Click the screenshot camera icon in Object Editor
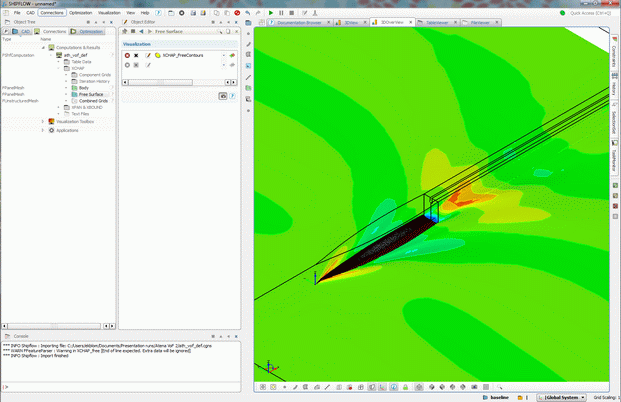Image resolution: width=621 pixels, height=402 pixels. point(223,96)
